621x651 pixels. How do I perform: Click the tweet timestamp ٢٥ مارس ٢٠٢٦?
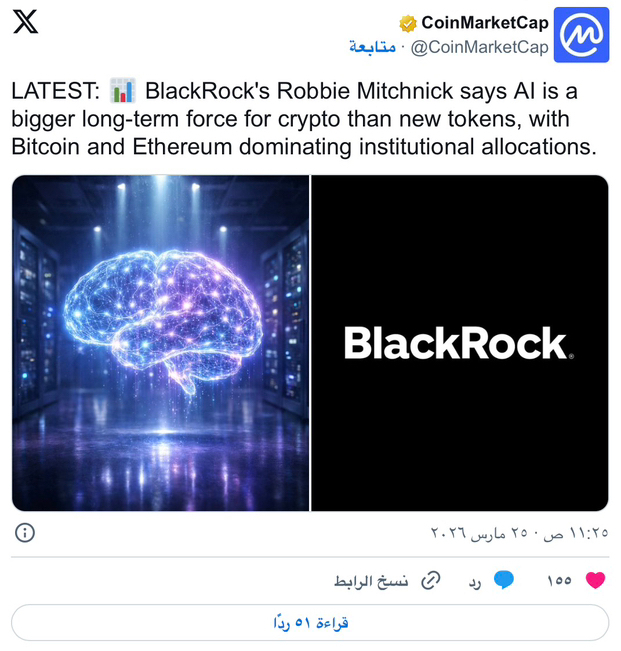pos(479,533)
